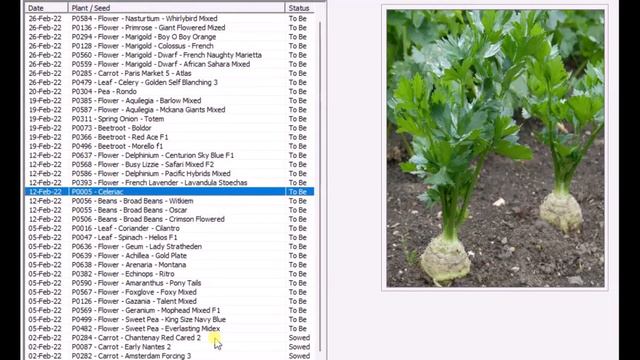Select row P0568 Busy Lizzie Safari Mixed F2
The image size is (640, 360).
pyautogui.click(x=169, y=164)
